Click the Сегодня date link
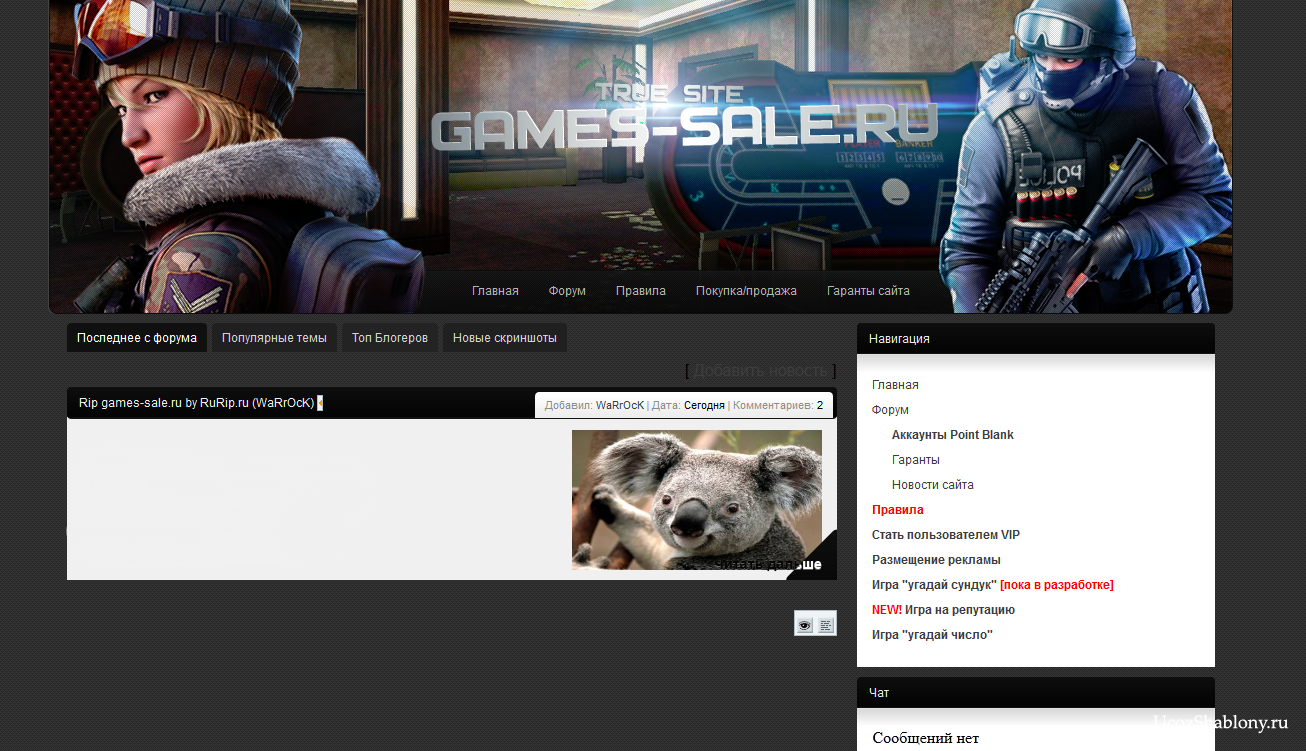Screen dimensions: 1306x751 [704, 405]
